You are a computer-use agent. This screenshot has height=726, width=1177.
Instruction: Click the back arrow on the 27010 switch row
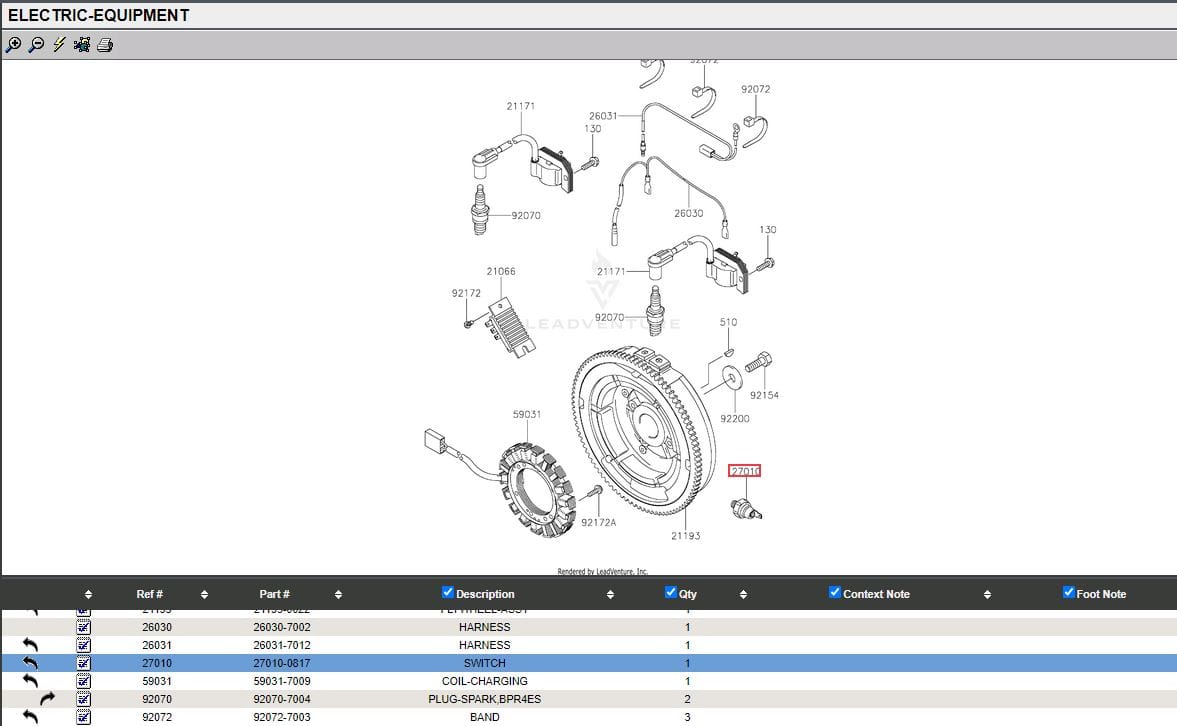(x=30, y=663)
